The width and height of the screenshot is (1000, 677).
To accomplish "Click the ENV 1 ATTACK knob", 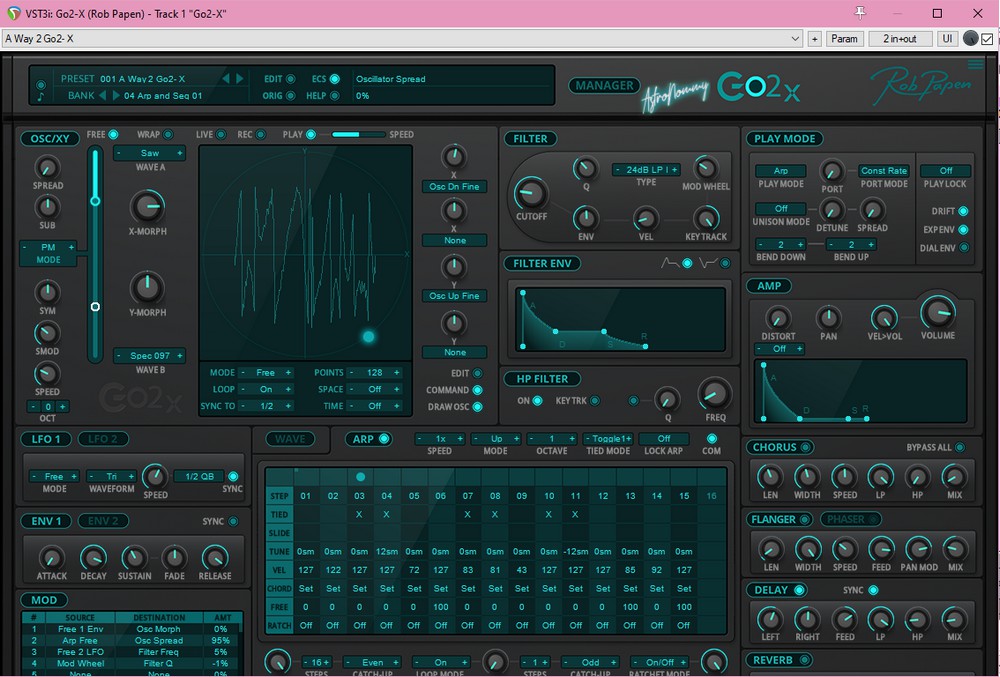I will tap(51, 557).
